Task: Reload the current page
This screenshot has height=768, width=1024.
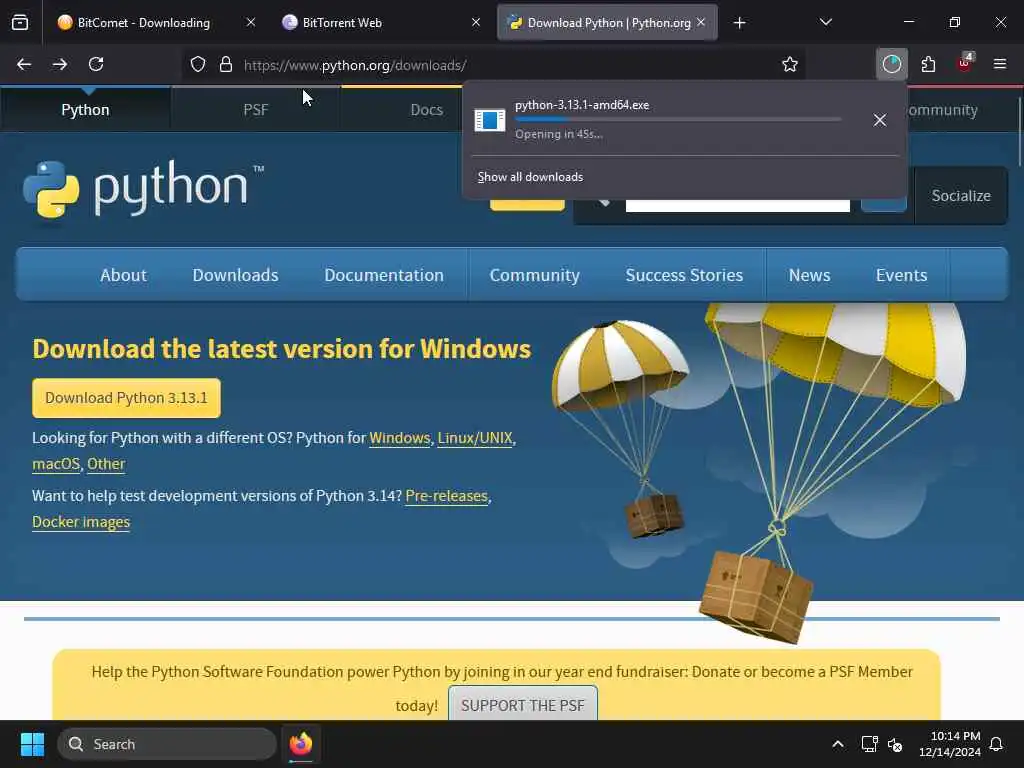Action: (96, 65)
